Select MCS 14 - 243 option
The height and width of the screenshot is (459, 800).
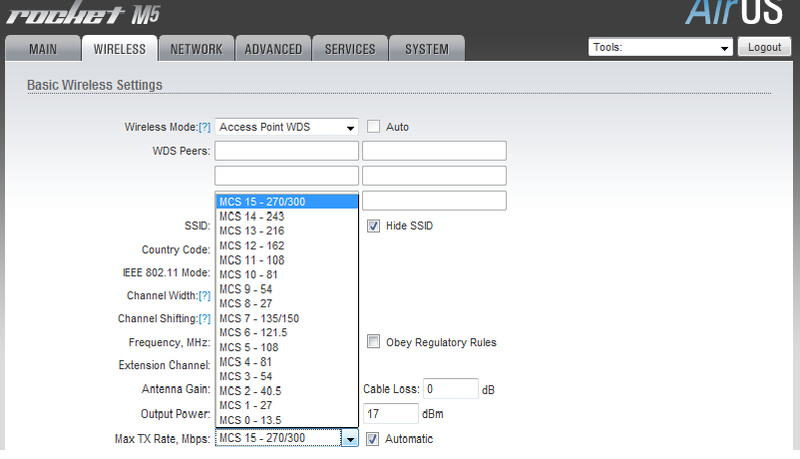287,216
